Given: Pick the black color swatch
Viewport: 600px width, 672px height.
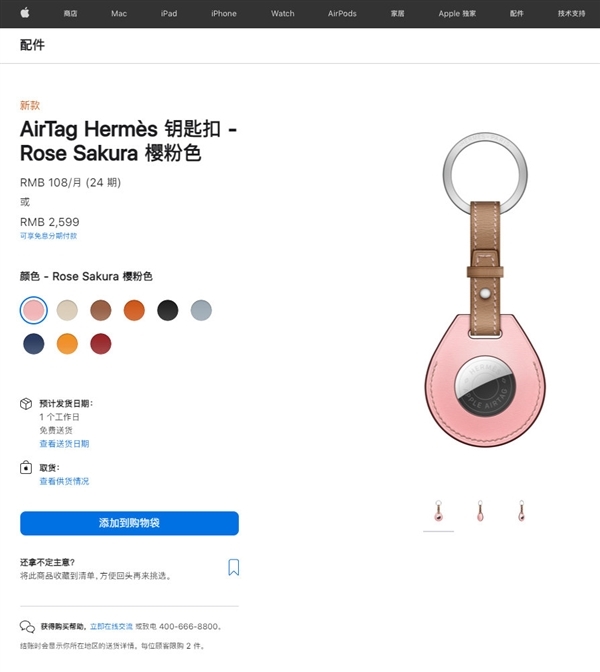Looking at the screenshot, I should pos(168,310).
